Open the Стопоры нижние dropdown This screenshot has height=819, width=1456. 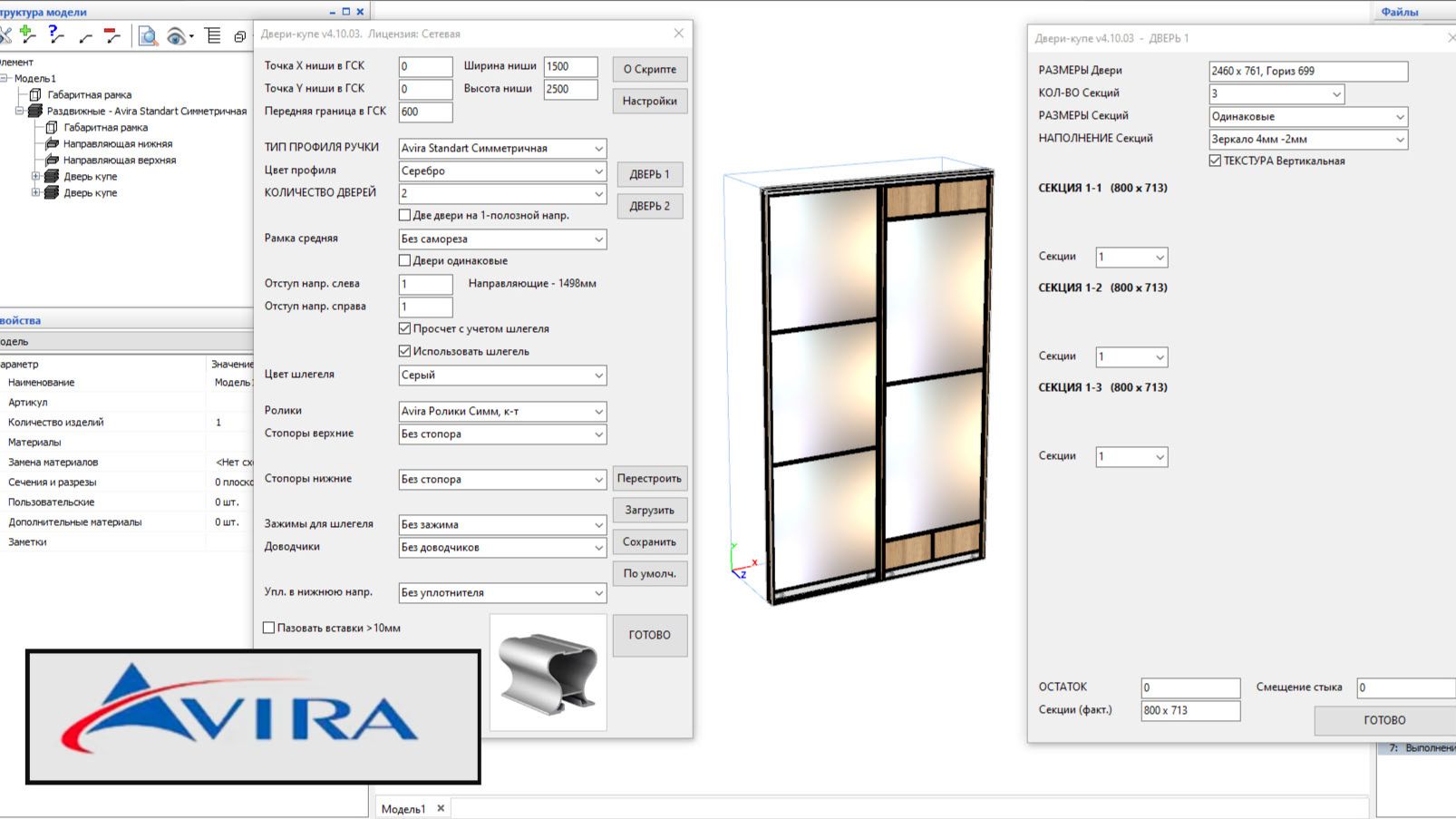pyautogui.click(x=502, y=479)
